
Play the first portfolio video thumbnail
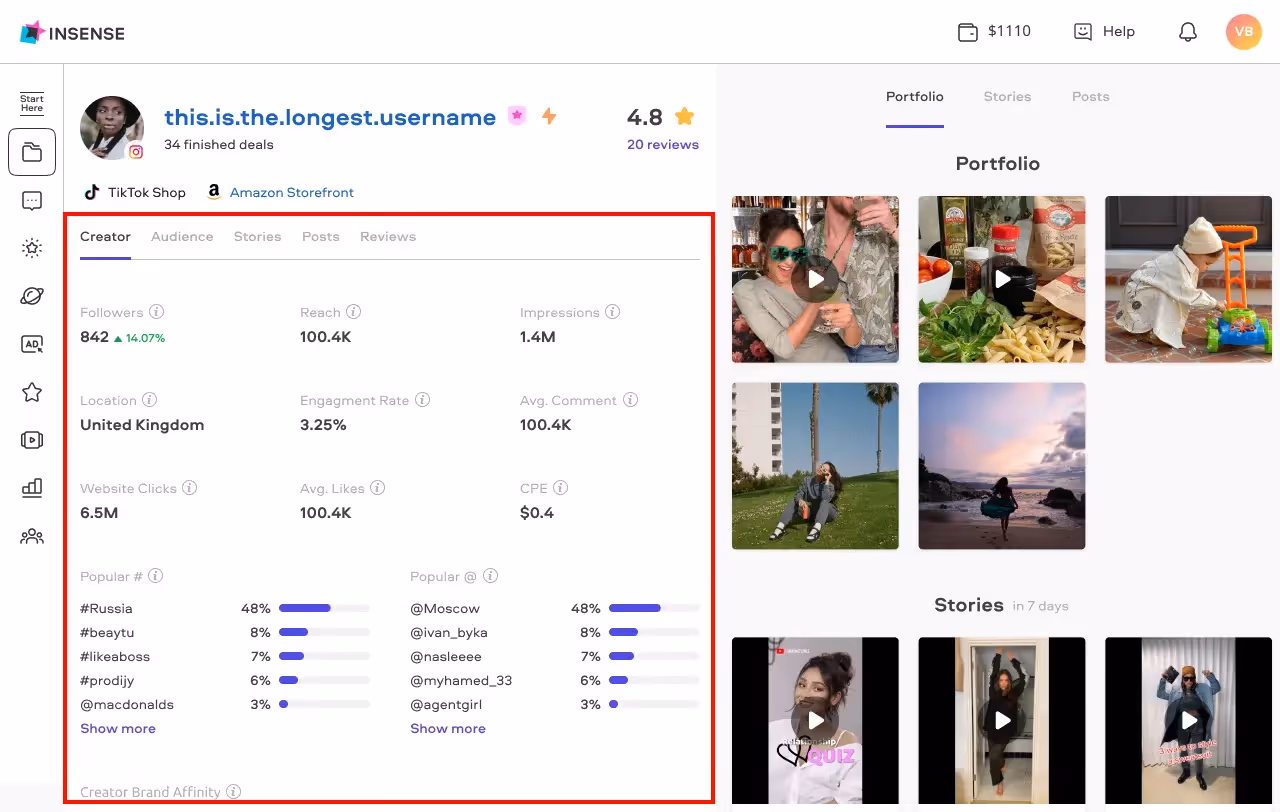[x=815, y=279]
